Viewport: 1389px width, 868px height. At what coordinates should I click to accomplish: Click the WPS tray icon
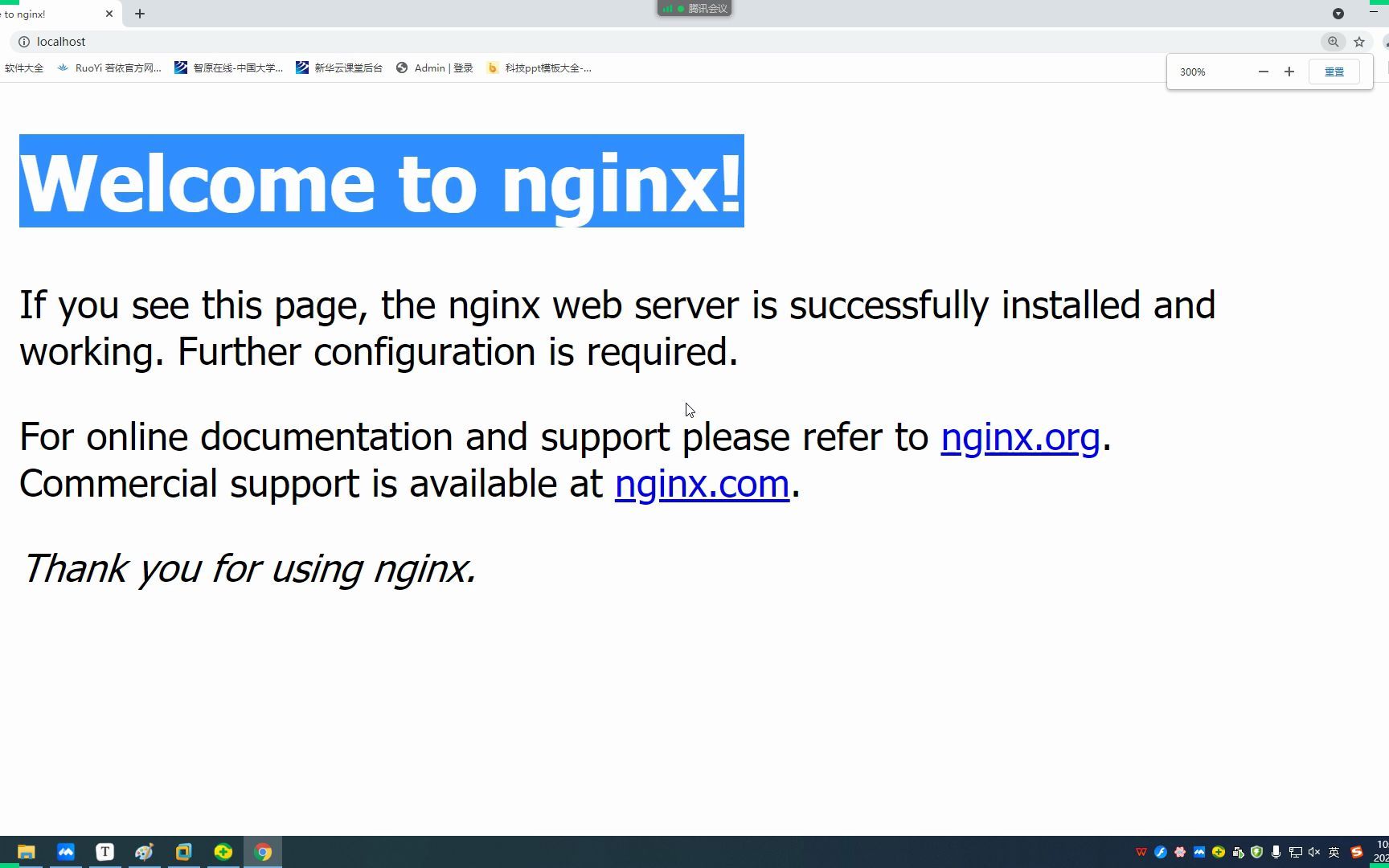point(1141,852)
